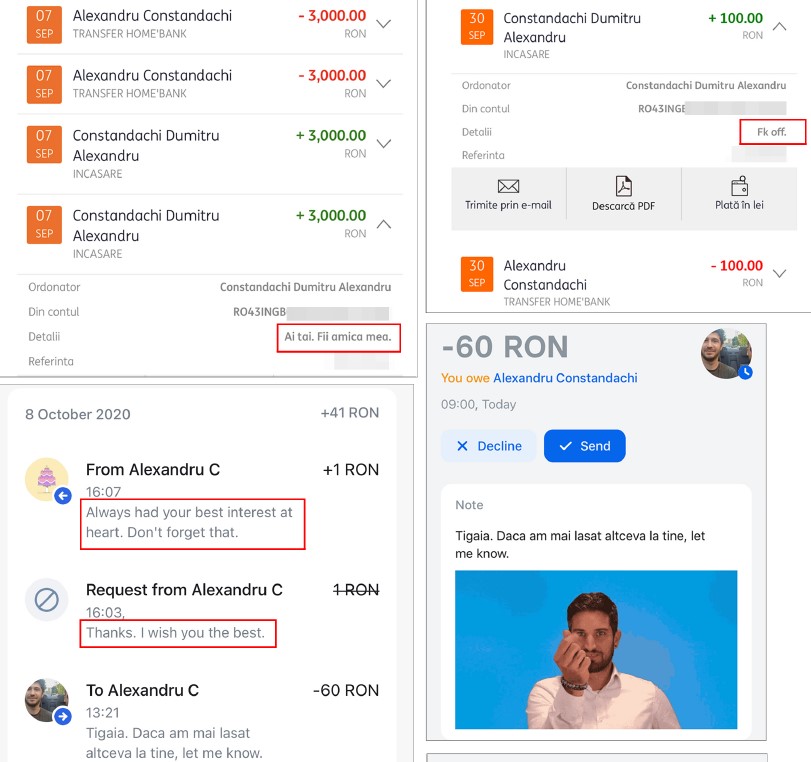Expand the first -3,000.00 transfer on 07 SEP
This screenshot has width=811, height=762.
point(383,24)
